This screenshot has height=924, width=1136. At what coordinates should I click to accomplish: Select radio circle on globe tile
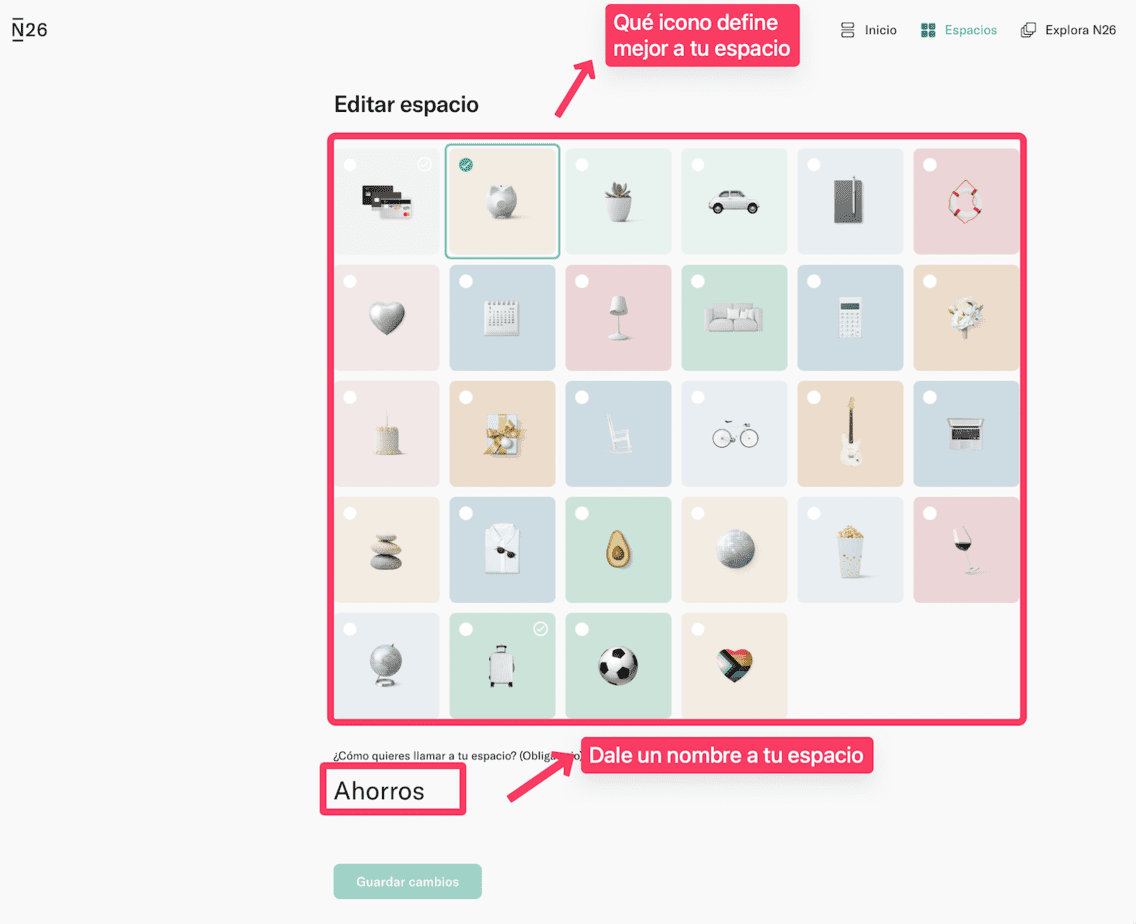[350, 629]
